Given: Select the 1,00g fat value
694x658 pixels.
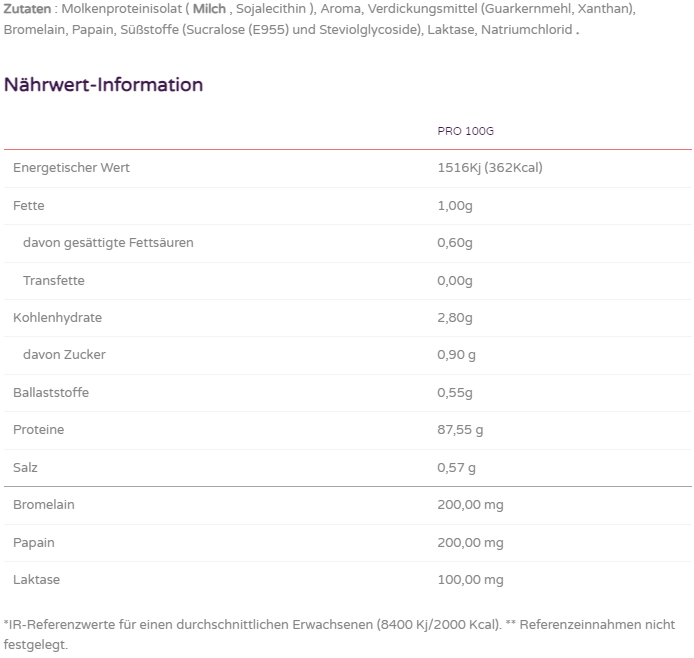Looking at the screenshot, I should (x=454, y=206).
